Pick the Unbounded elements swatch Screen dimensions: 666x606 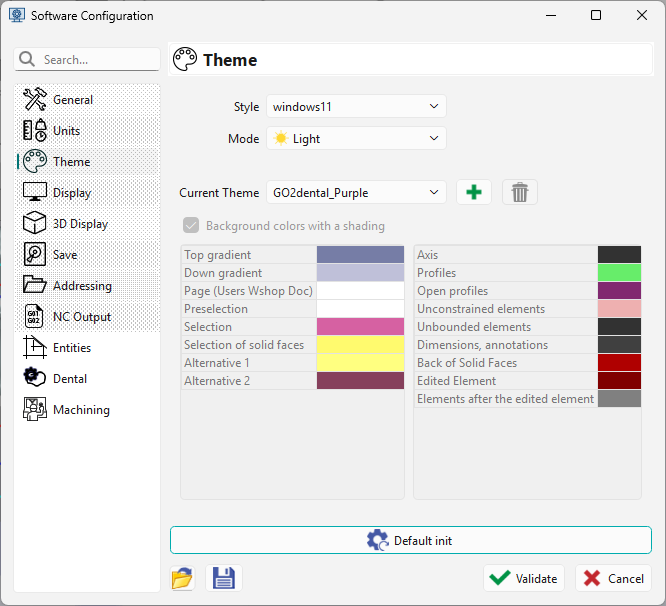619,327
